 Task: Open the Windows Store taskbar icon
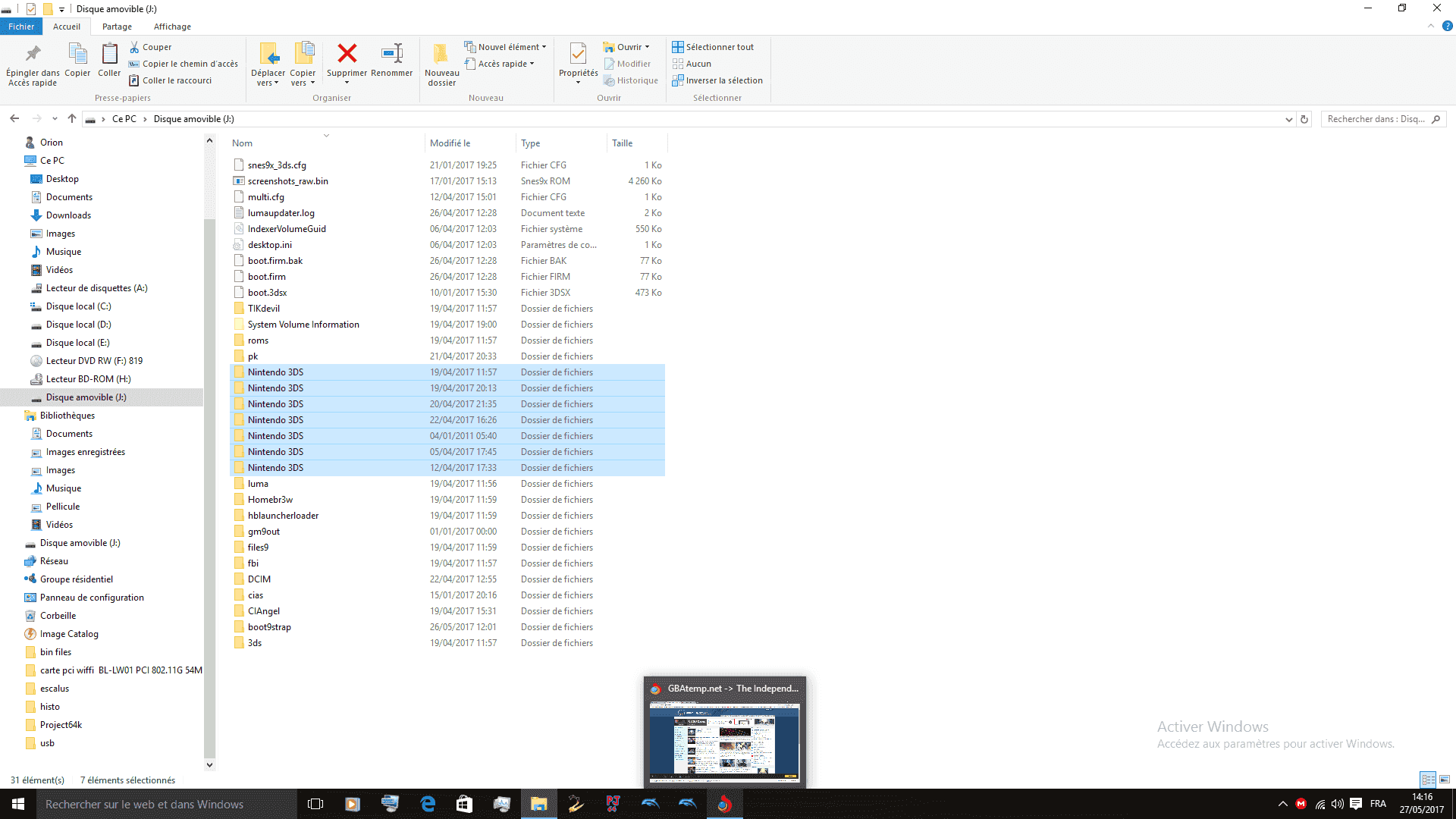click(x=465, y=804)
